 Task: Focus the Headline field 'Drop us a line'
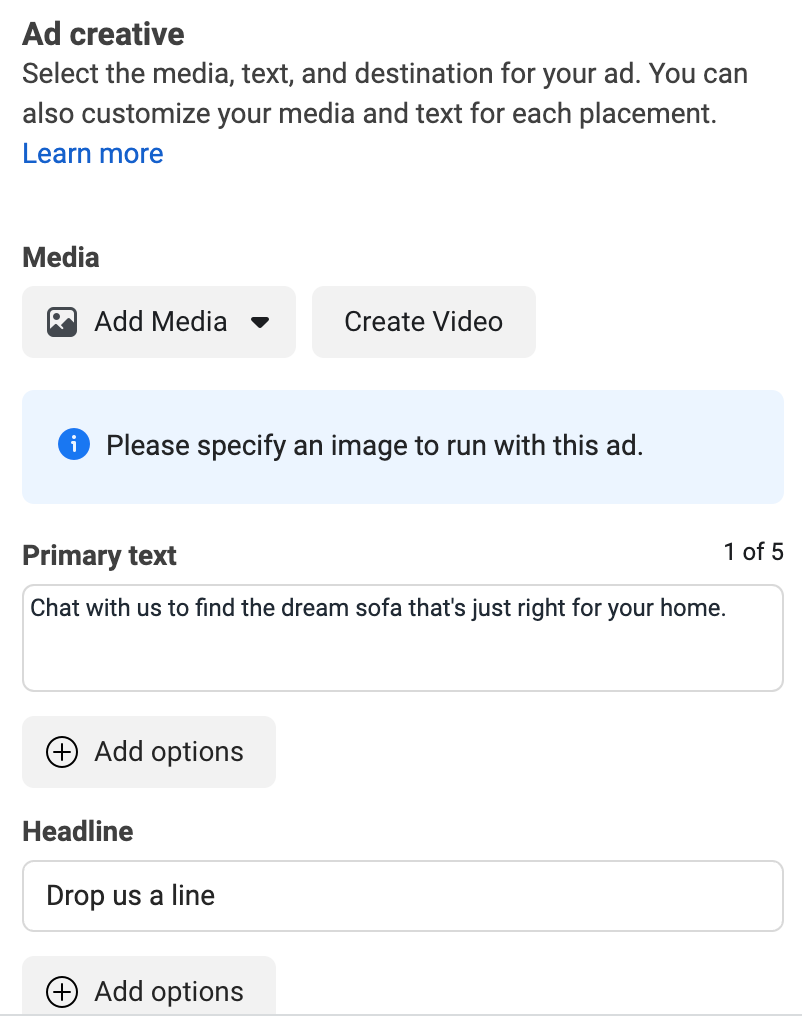point(402,896)
